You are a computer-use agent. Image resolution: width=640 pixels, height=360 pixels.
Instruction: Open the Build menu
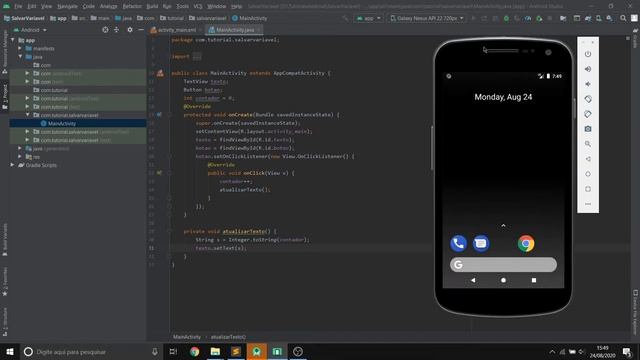pyautogui.click(x=152, y=7)
